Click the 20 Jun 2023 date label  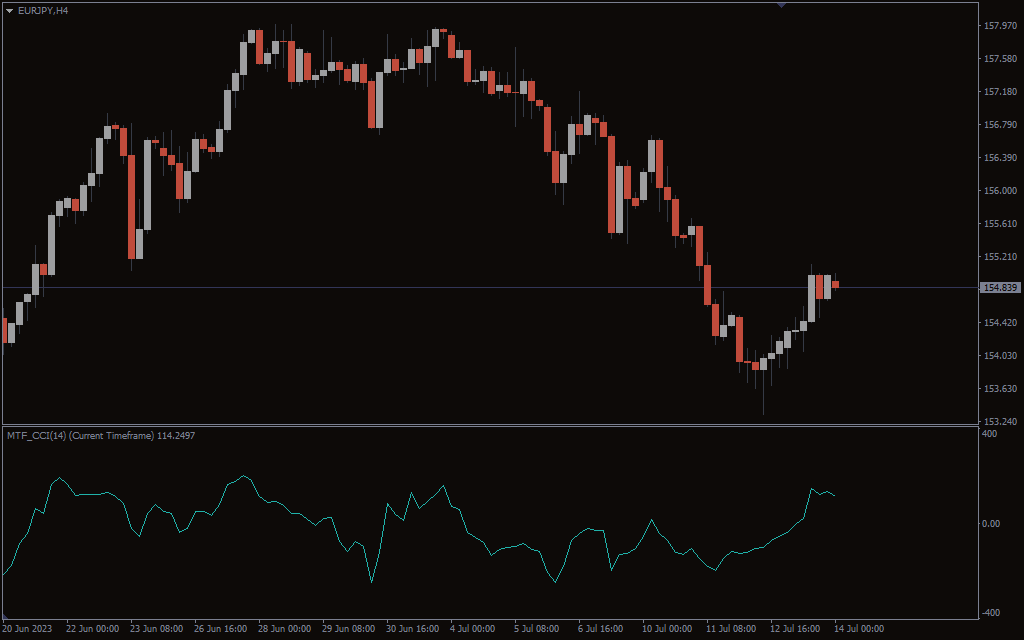pos(27,629)
